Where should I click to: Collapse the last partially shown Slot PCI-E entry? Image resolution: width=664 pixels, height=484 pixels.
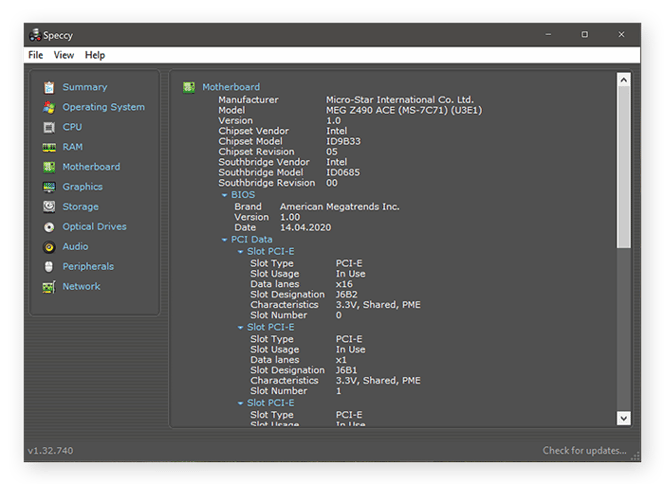coord(240,403)
